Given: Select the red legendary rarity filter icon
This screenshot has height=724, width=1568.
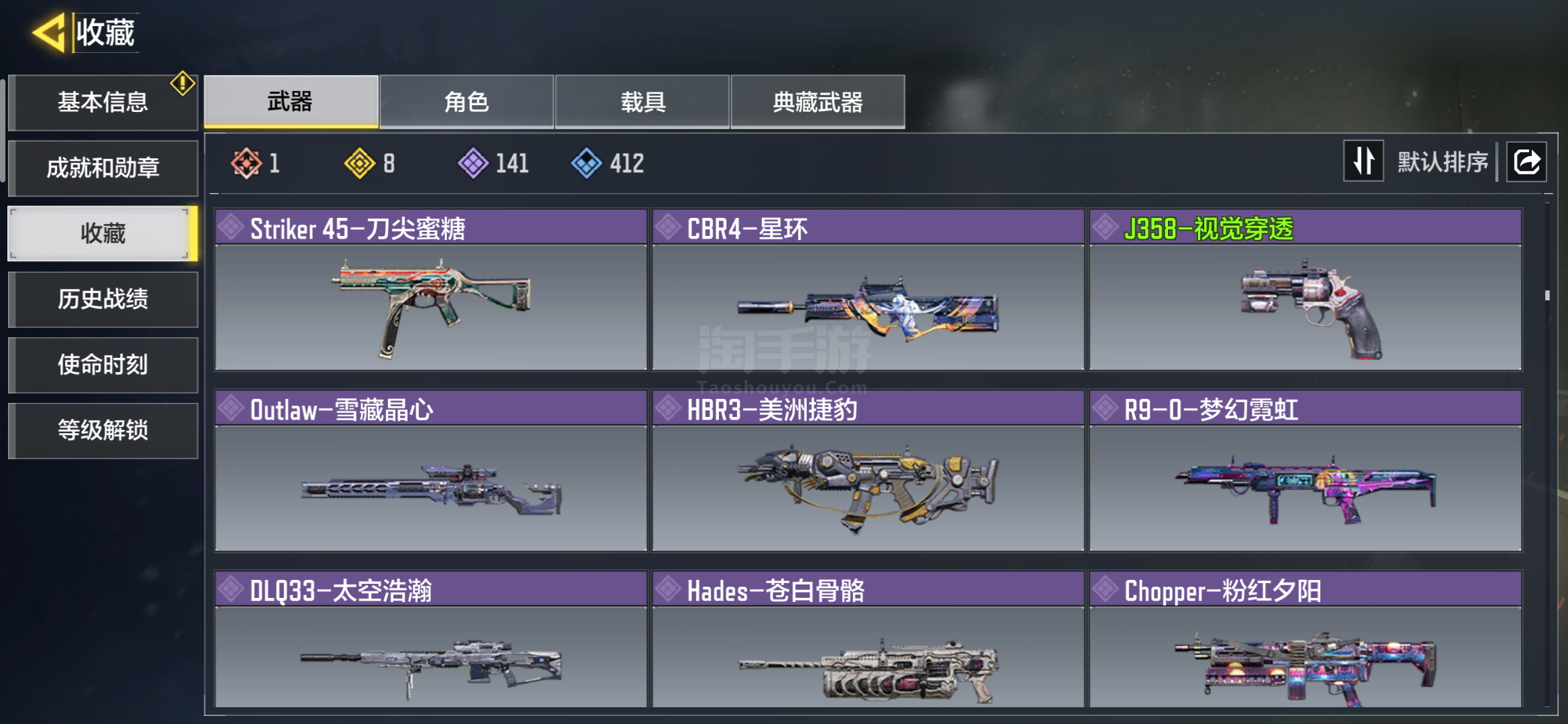Looking at the screenshot, I should click(246, 163).
